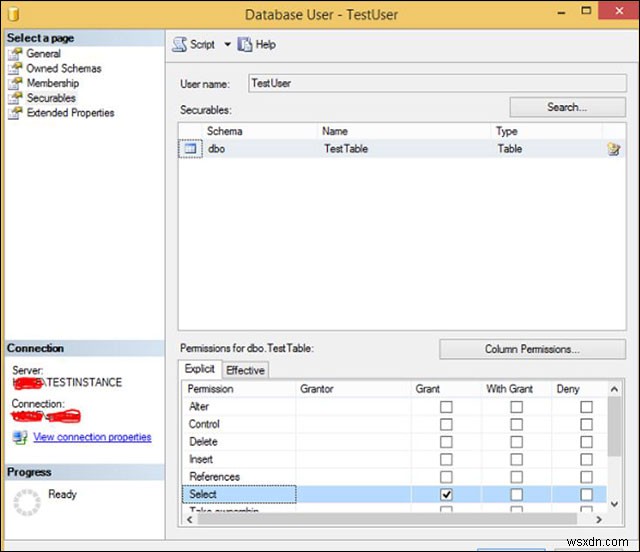Select the References permission row label
Image resolution: width=640 pixels, height=552 pixels.
coord(215,476)
